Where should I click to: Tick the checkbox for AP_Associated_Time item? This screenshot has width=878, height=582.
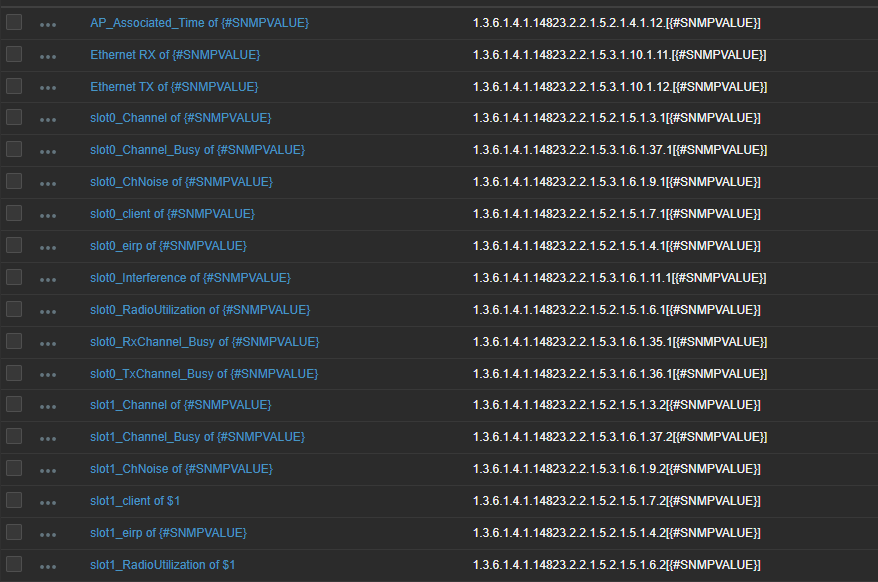point(14,22)
